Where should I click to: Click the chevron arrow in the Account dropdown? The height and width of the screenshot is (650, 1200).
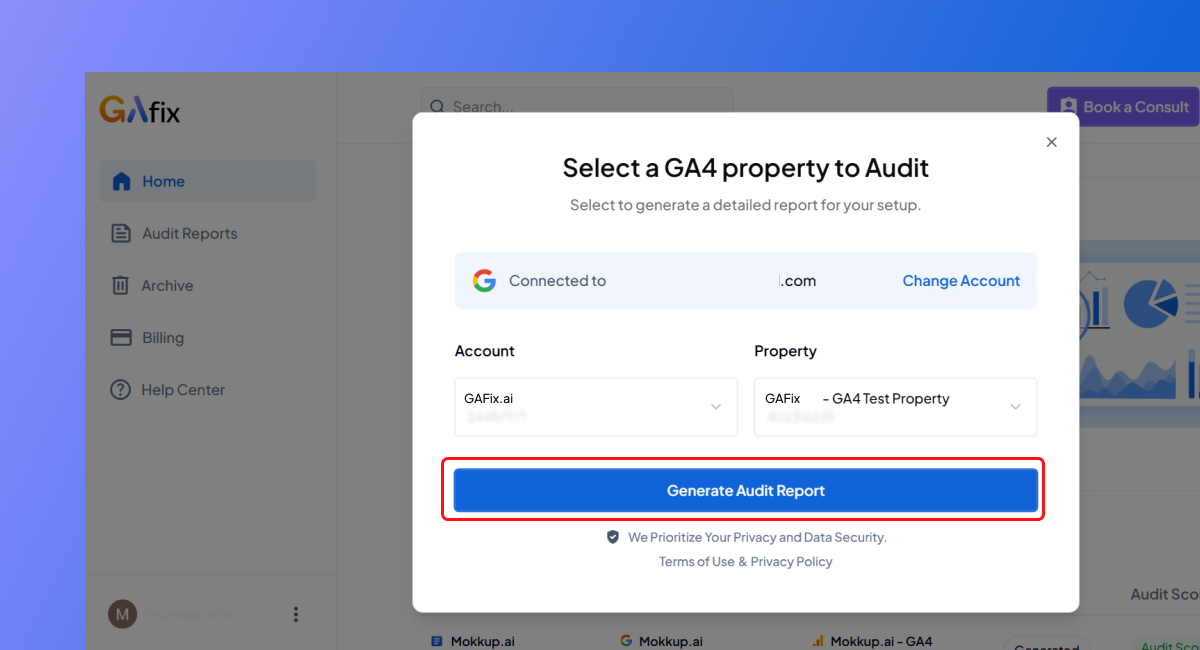pos(716,407)
